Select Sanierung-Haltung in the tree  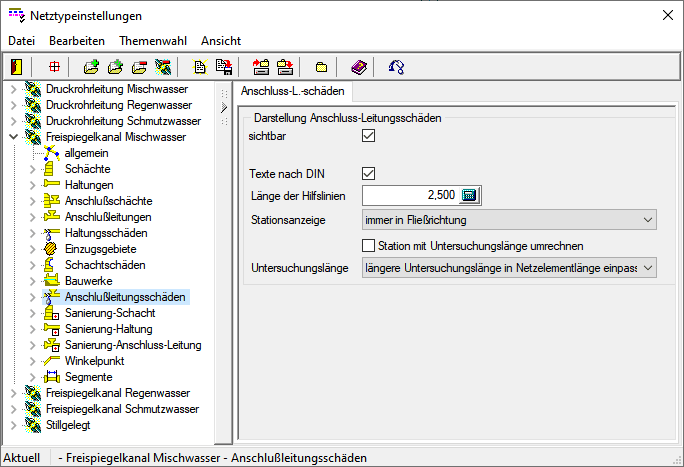(x=108, y=329)
